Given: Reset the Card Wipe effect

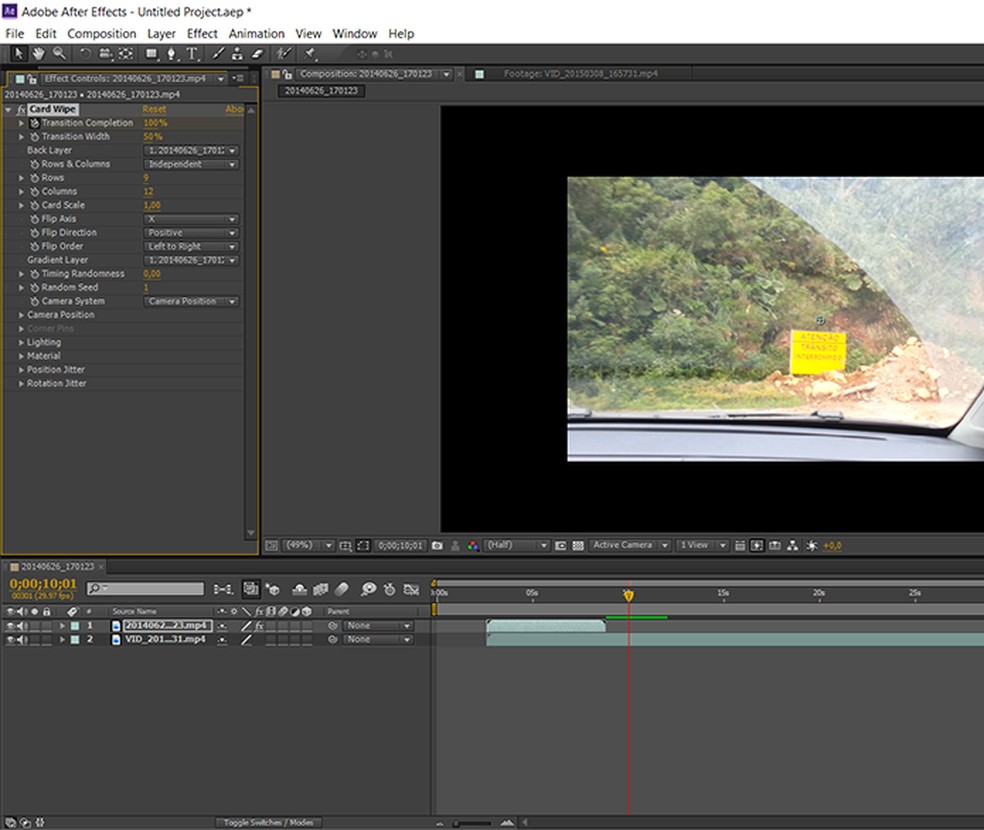Looking at the screenshot, I should click(154, 109).
